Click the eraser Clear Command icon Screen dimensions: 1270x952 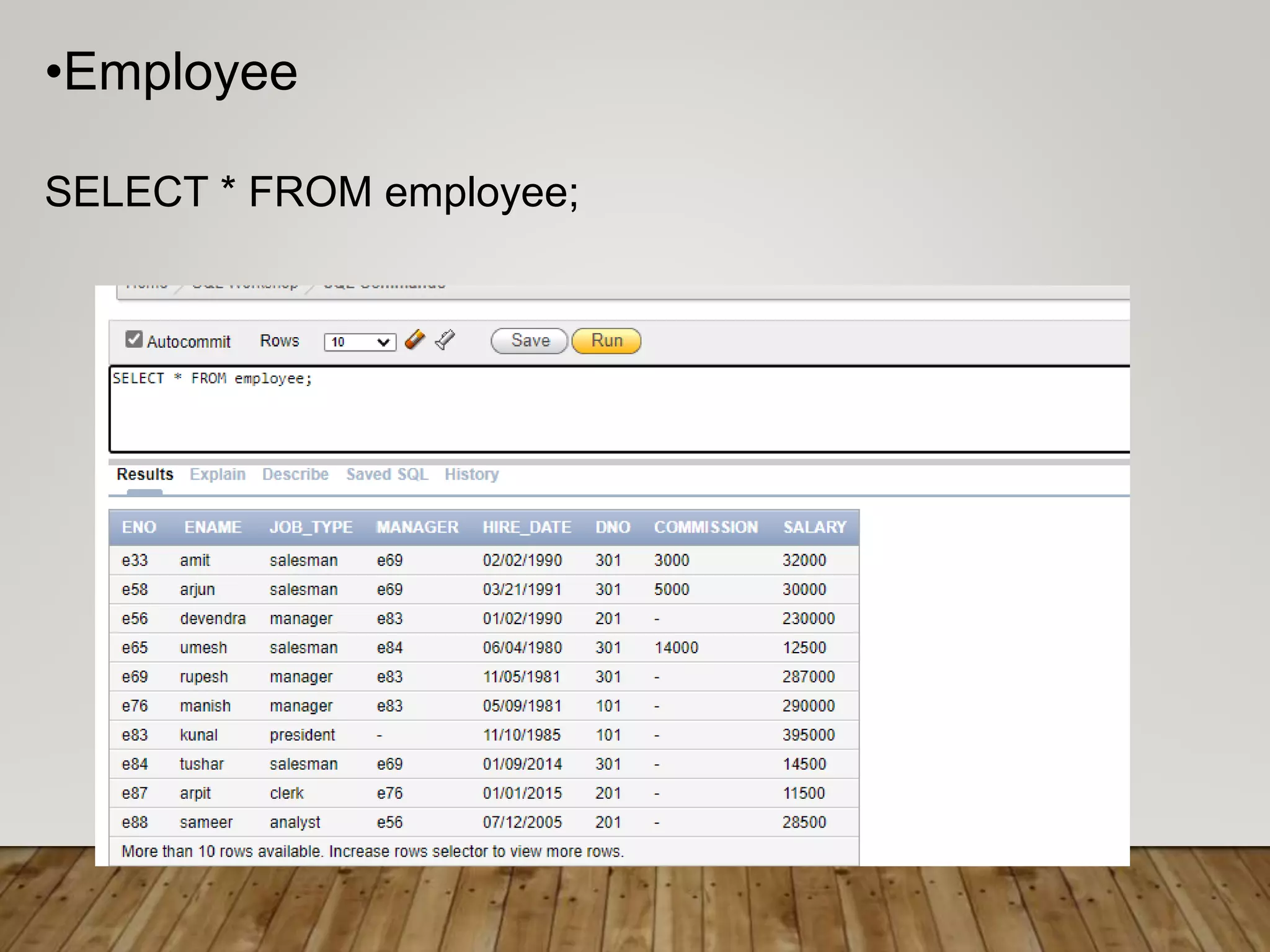[415, 340]
